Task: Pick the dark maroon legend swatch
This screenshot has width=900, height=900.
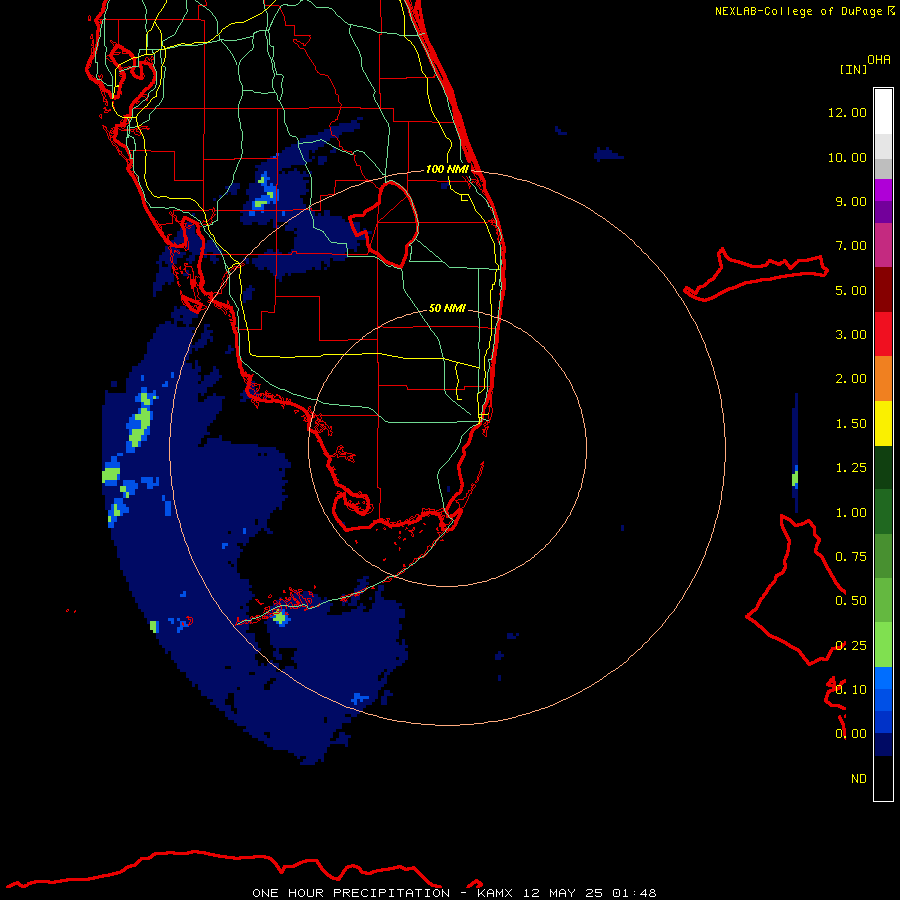Action: click(883, 290)
